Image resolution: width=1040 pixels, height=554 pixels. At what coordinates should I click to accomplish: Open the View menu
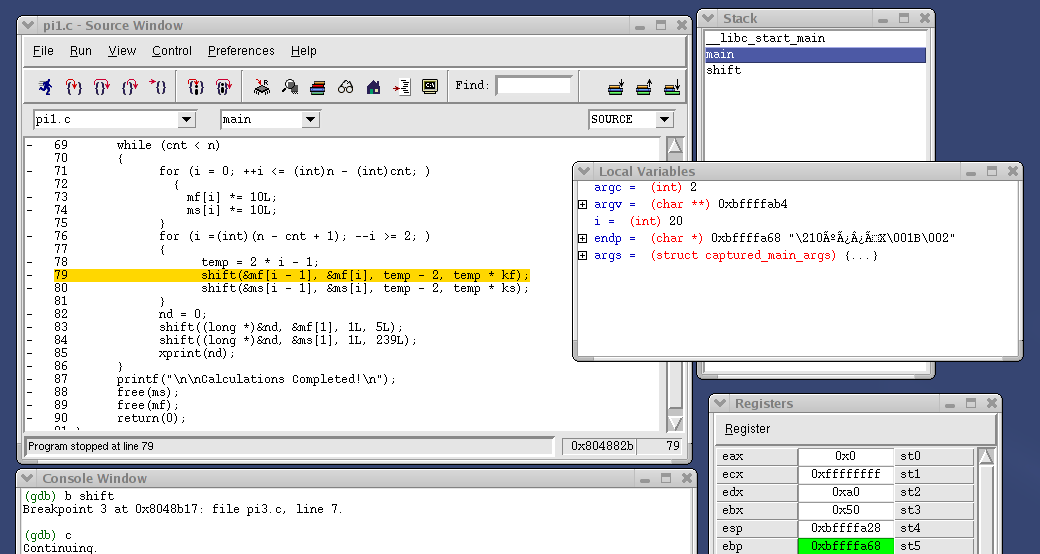[x=122, y=51]
